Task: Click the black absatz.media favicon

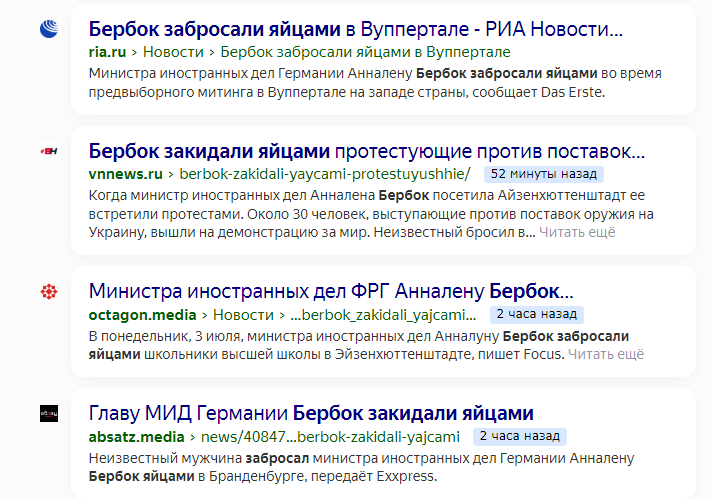Action: pyautogui.click(x=49, y=414)
